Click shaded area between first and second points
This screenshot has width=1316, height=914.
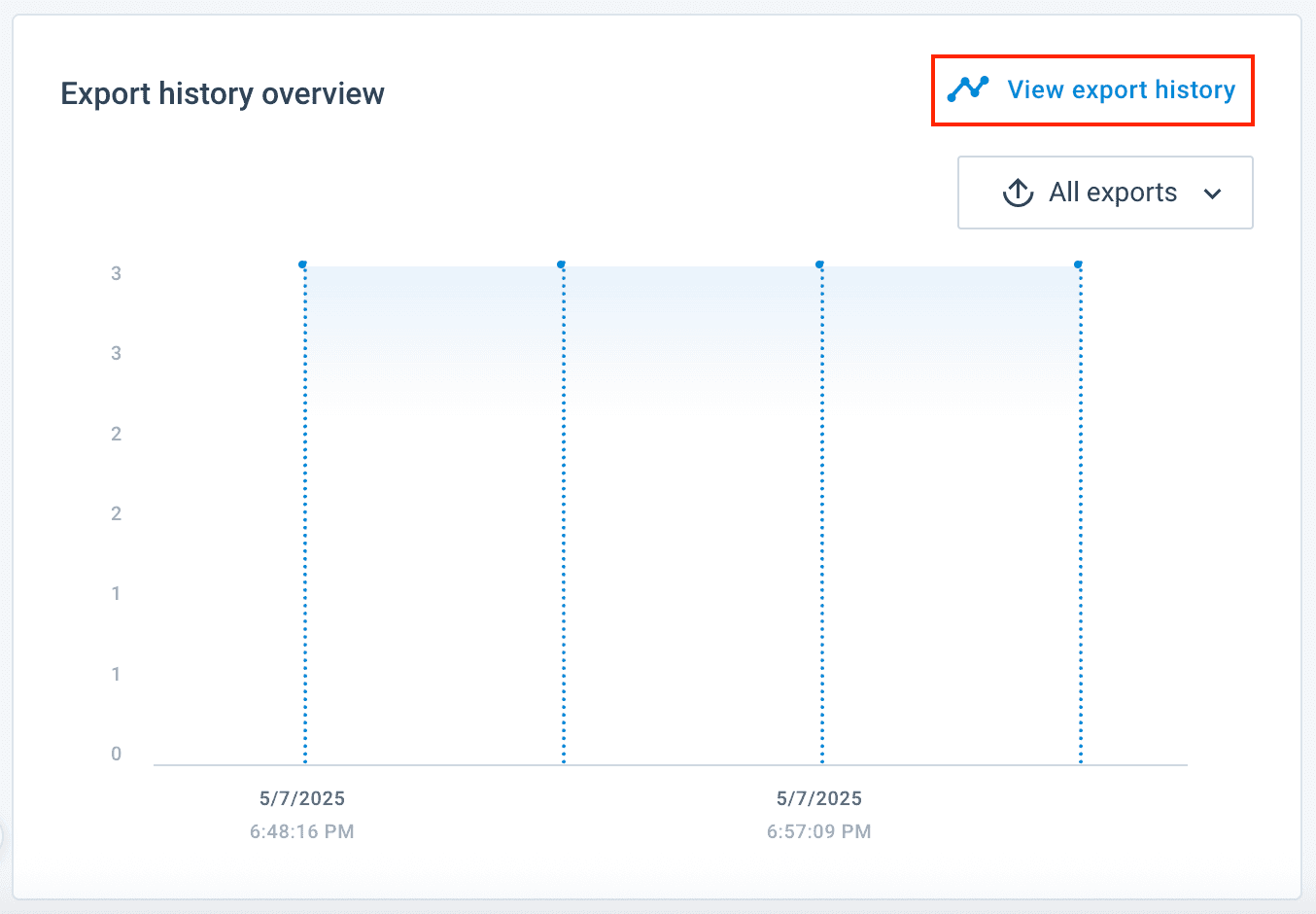433,321
